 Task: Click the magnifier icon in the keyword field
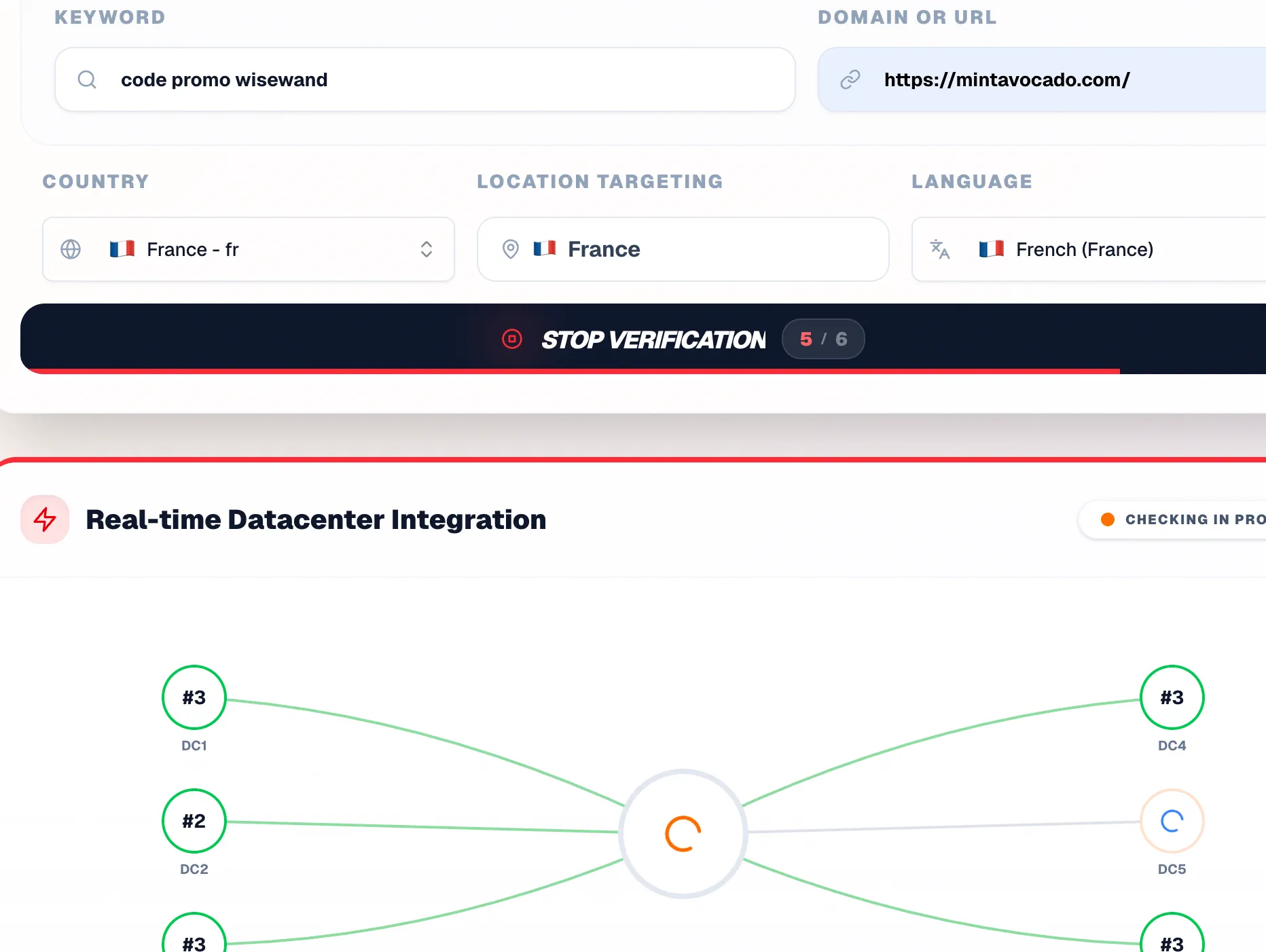[x=86, y=79]
